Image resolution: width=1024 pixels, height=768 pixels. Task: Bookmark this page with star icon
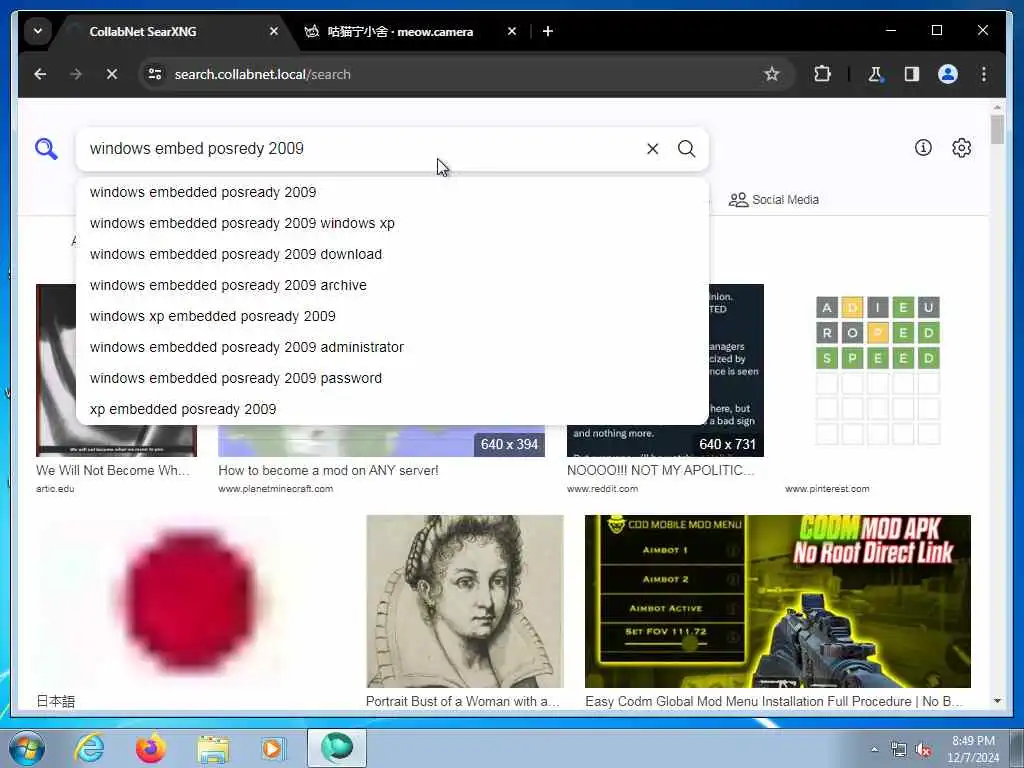click(x=772, y=74)
